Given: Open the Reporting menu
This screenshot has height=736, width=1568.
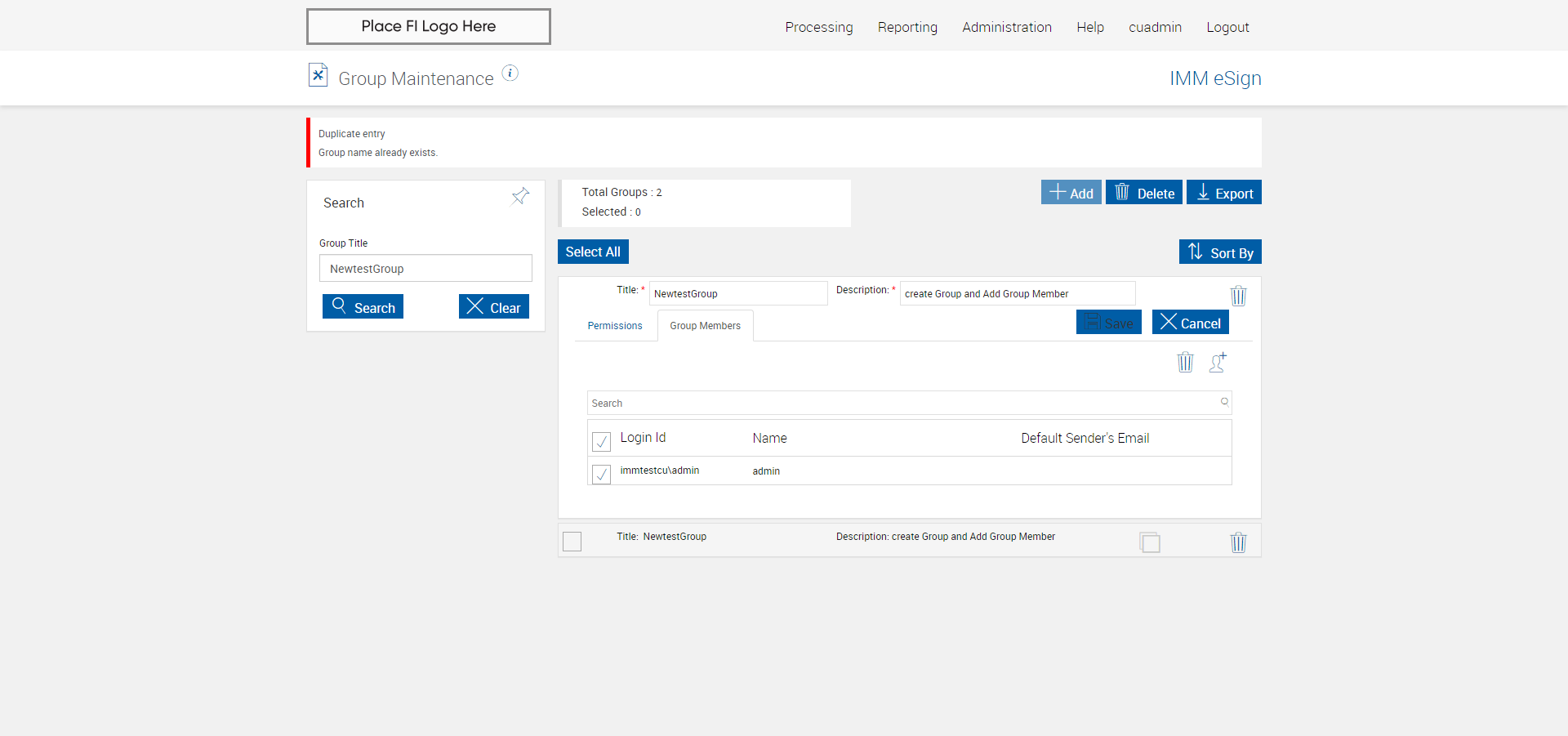Looking at the screenshot, I should [x=907, y=27].
